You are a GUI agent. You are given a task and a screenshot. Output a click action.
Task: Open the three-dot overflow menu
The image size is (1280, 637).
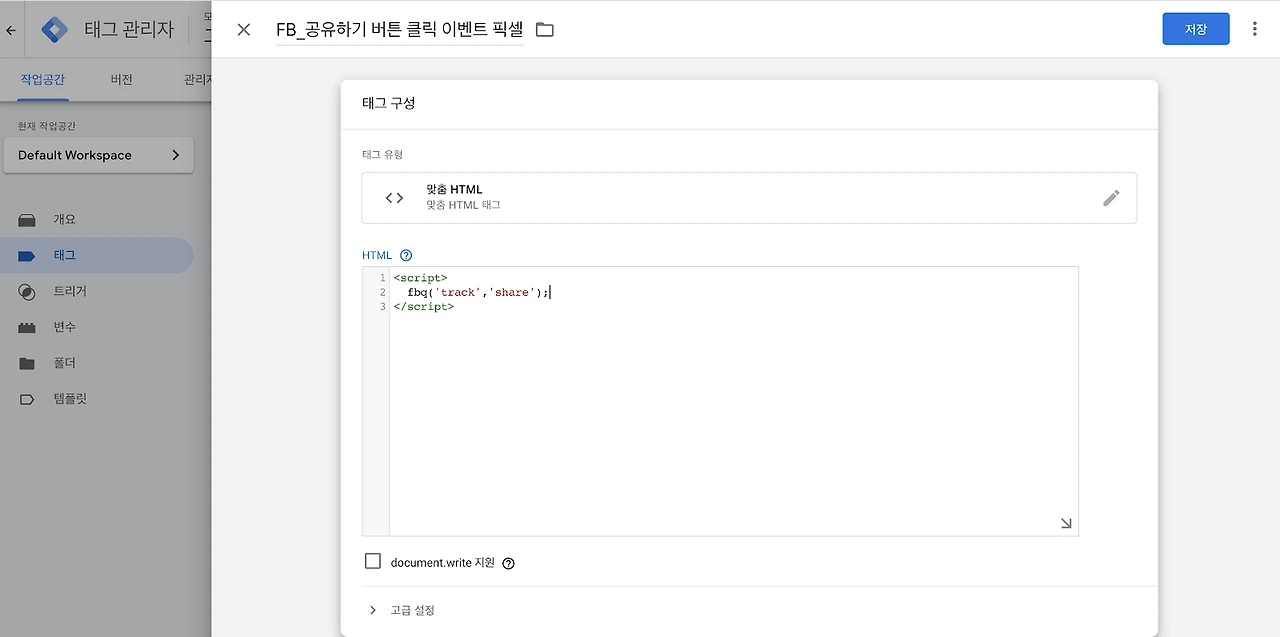tap(1255, 29)
